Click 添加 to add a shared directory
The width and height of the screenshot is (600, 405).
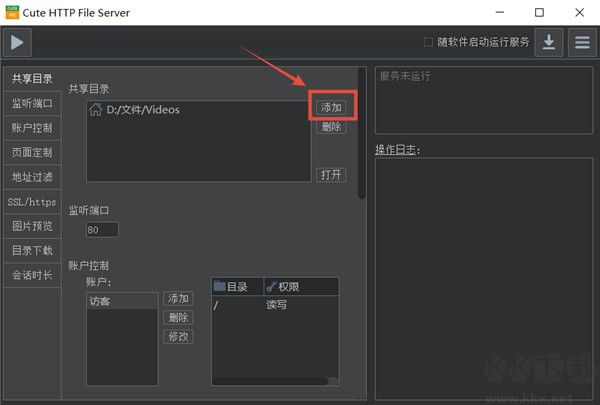(331, 107)
